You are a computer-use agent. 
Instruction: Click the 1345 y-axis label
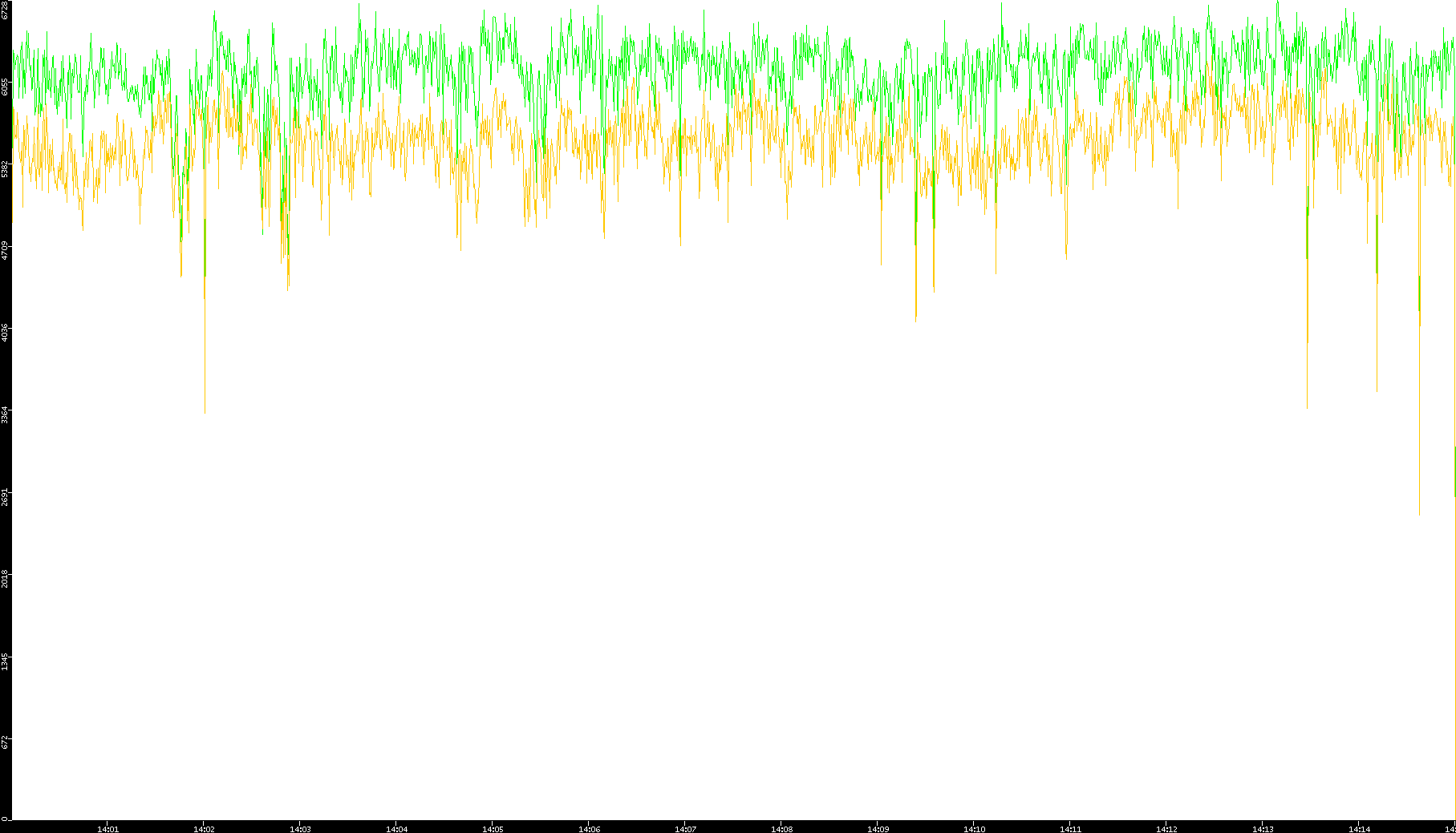coord(5,661)
